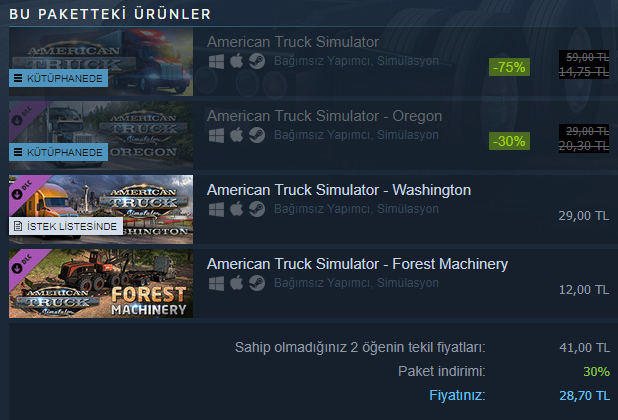Click the -30% discount badge for Oregon

(x=509, y=141)
